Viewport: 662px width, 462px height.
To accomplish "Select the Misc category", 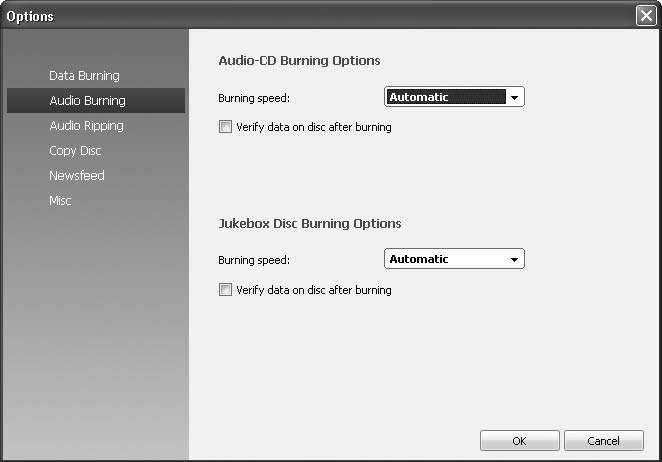I will [60, 201].
